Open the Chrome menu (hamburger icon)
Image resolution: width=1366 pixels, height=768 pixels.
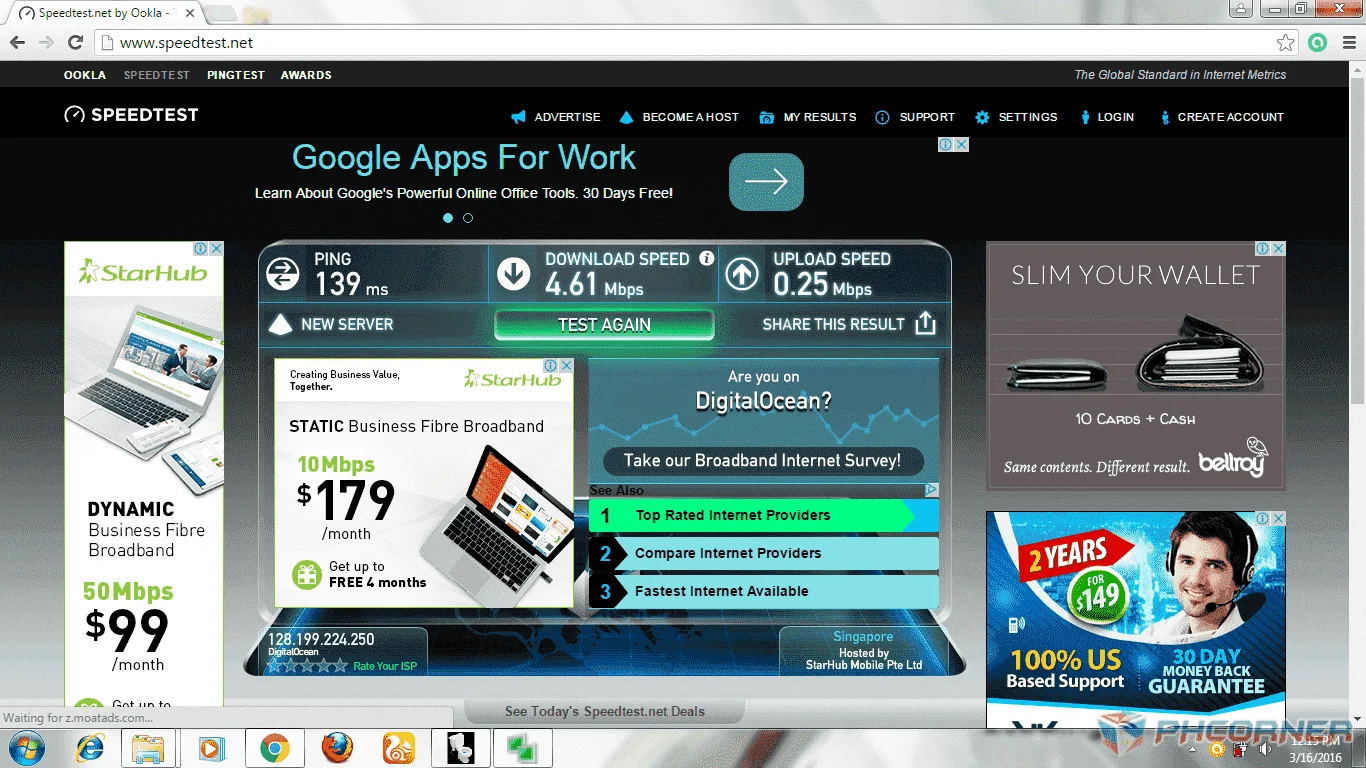click(1347, 43)
